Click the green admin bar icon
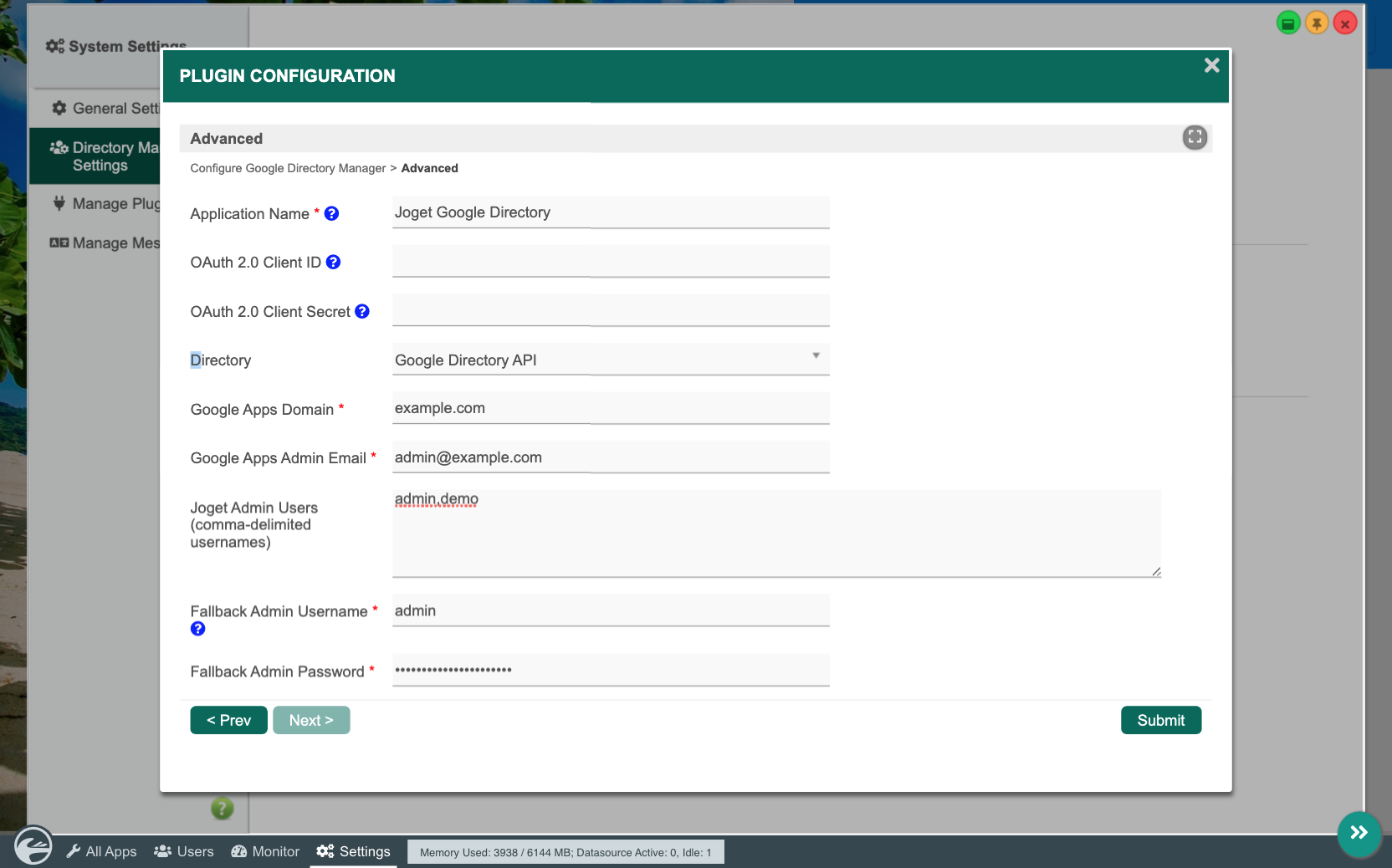The image size is (1392, 868). point(1288,23)
